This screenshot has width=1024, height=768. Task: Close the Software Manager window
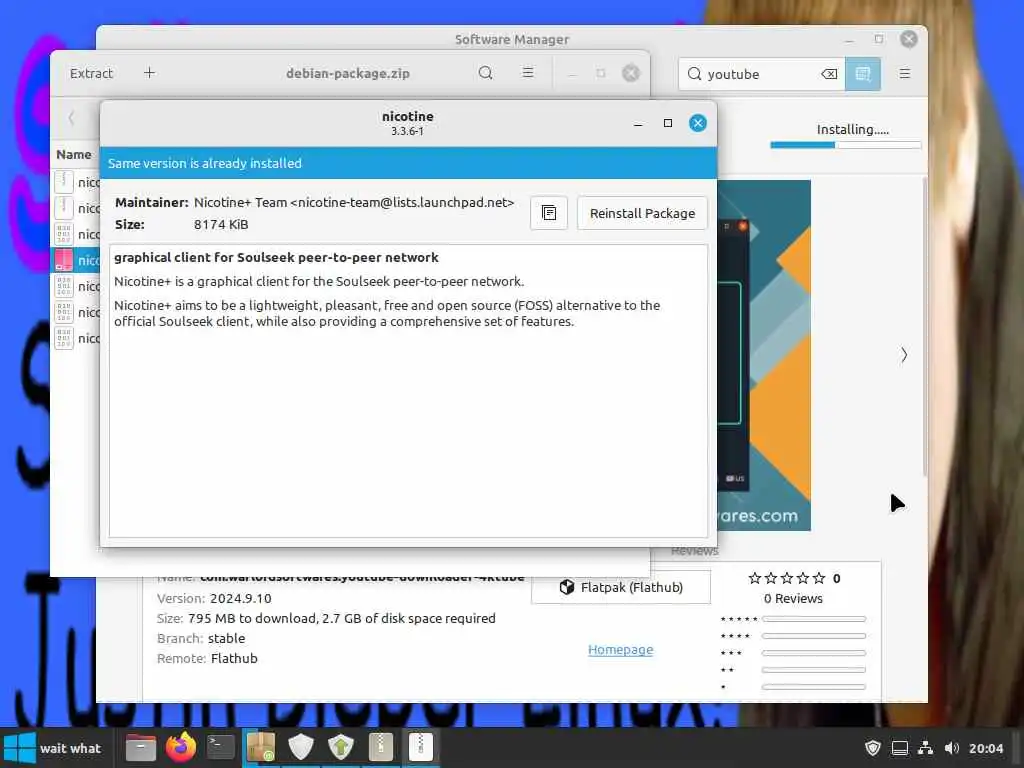point(908,39)
